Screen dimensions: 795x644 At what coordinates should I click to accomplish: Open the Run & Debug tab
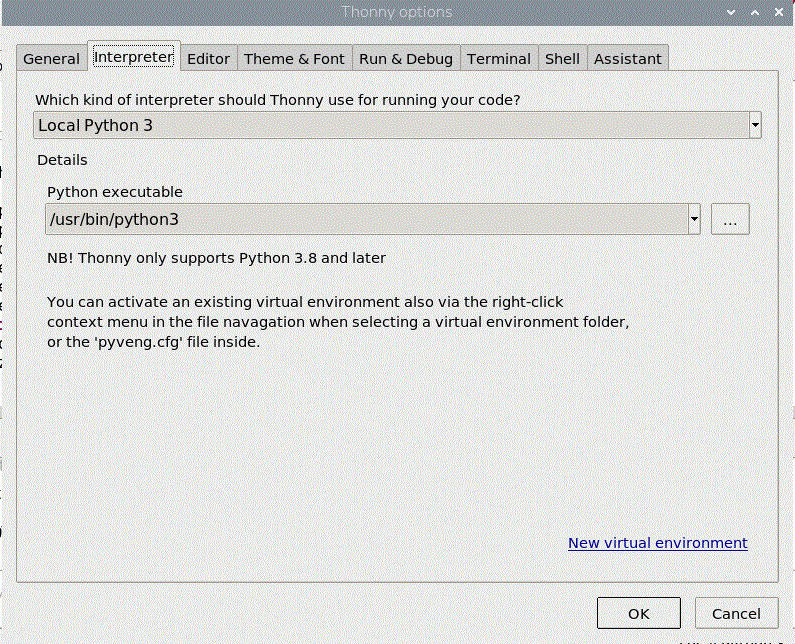coord(405,59)
